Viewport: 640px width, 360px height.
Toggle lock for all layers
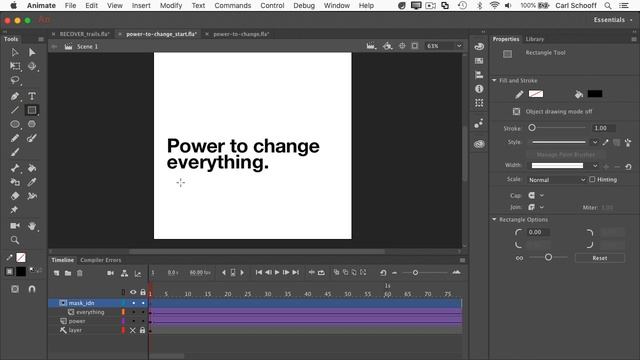(143, 292)
